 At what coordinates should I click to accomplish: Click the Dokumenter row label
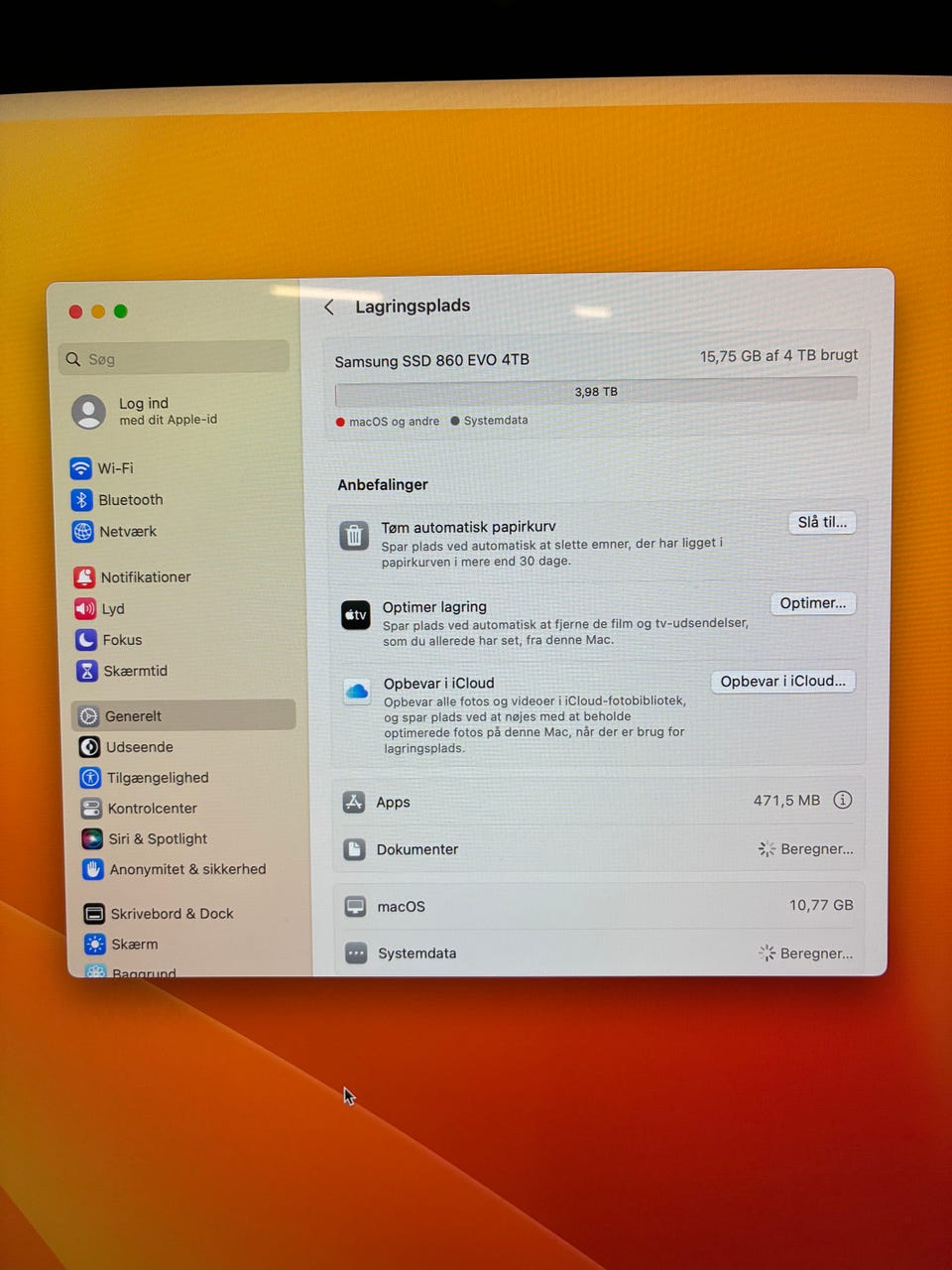pos(417,849)
